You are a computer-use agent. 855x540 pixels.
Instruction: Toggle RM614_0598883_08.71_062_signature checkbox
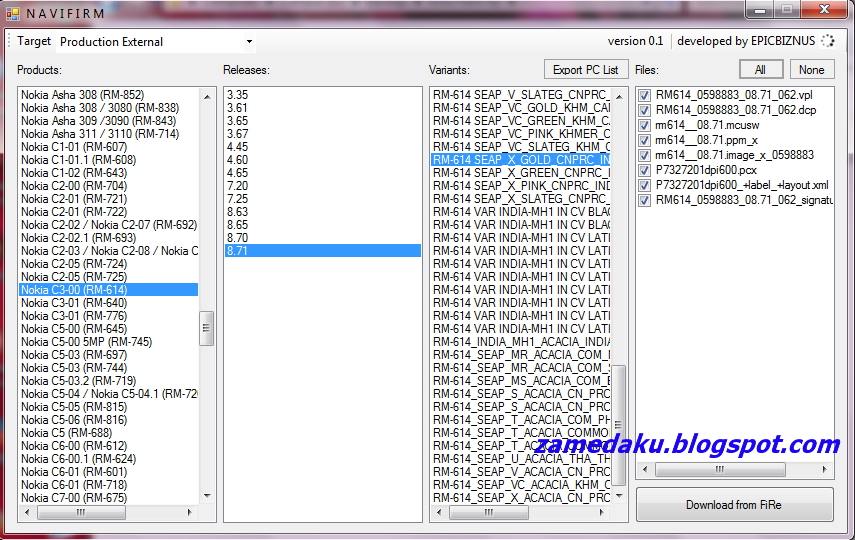644,200
